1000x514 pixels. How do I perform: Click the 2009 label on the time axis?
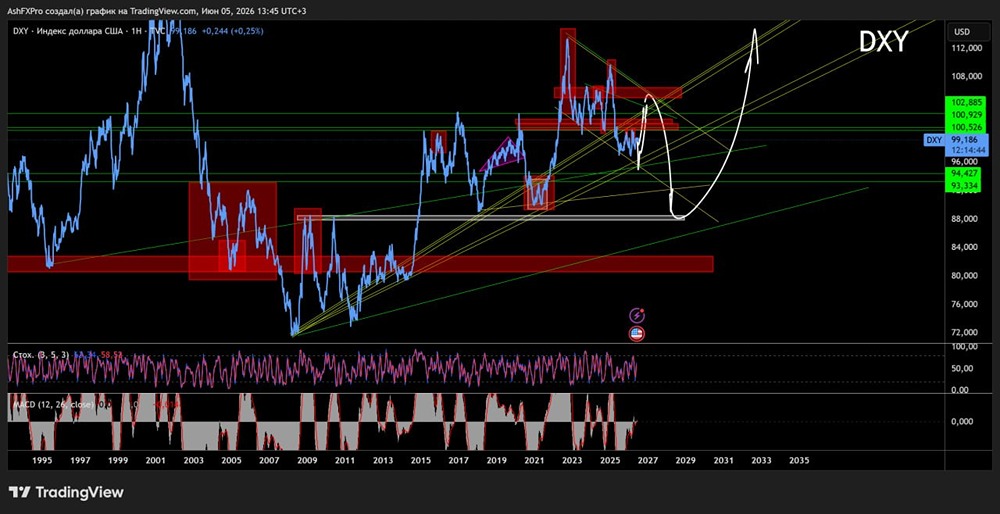pos(307,460)
